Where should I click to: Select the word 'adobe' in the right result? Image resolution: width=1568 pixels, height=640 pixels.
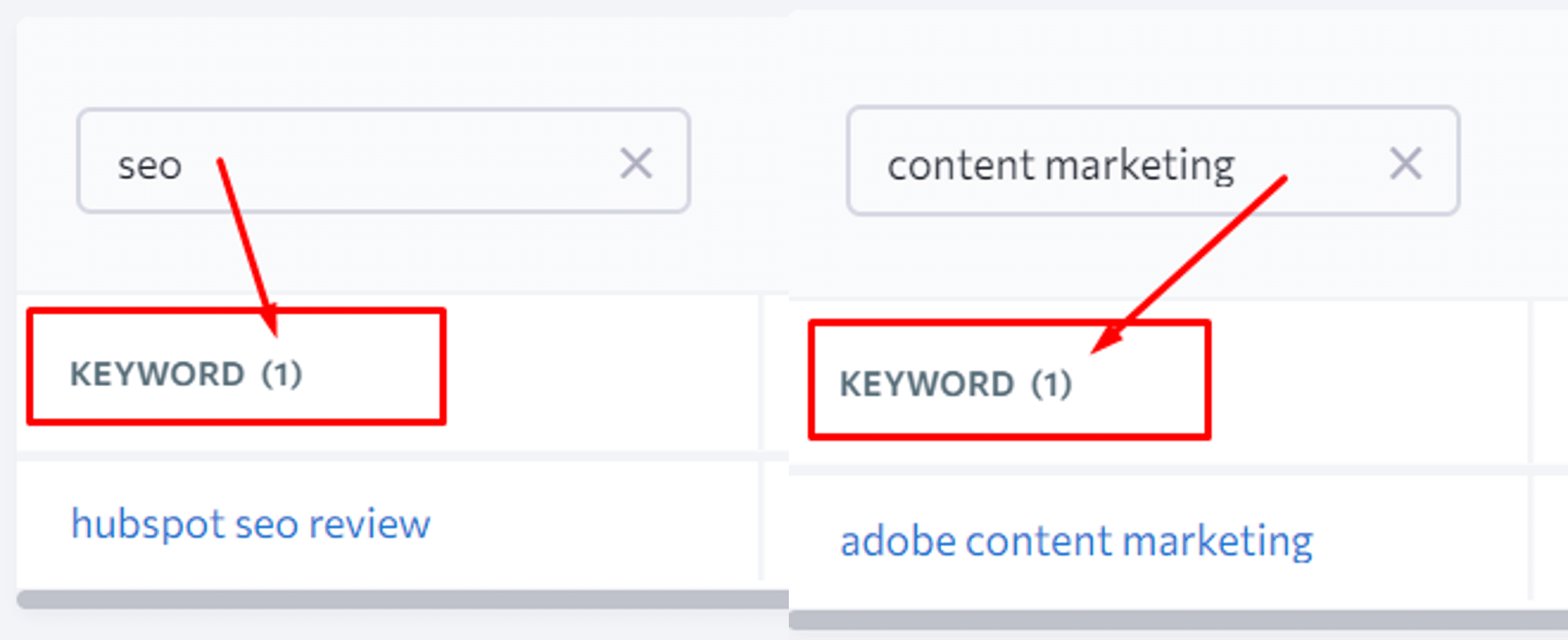pos(898,540)
